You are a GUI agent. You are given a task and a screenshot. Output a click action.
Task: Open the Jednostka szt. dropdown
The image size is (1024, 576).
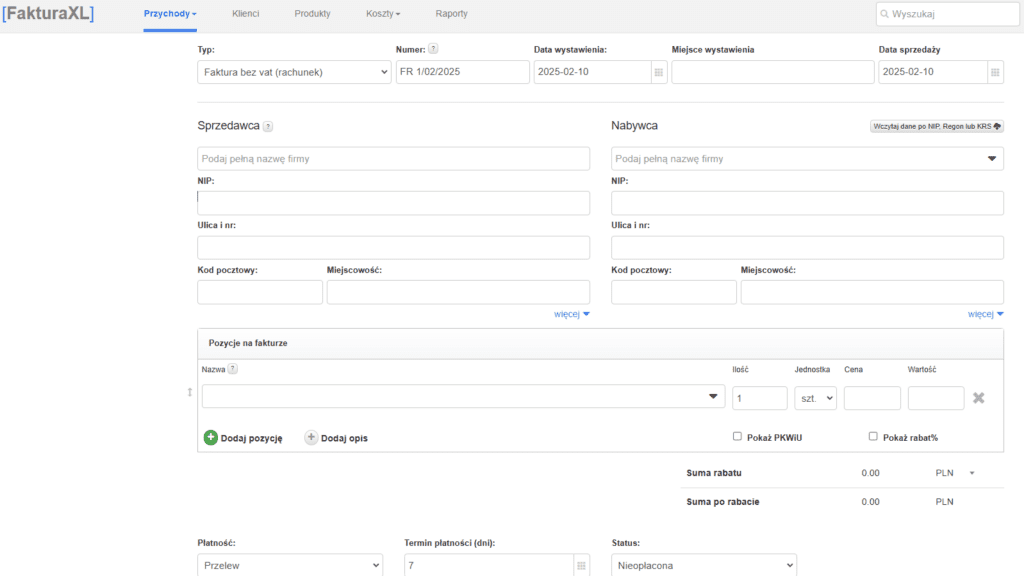pos(815,398)
